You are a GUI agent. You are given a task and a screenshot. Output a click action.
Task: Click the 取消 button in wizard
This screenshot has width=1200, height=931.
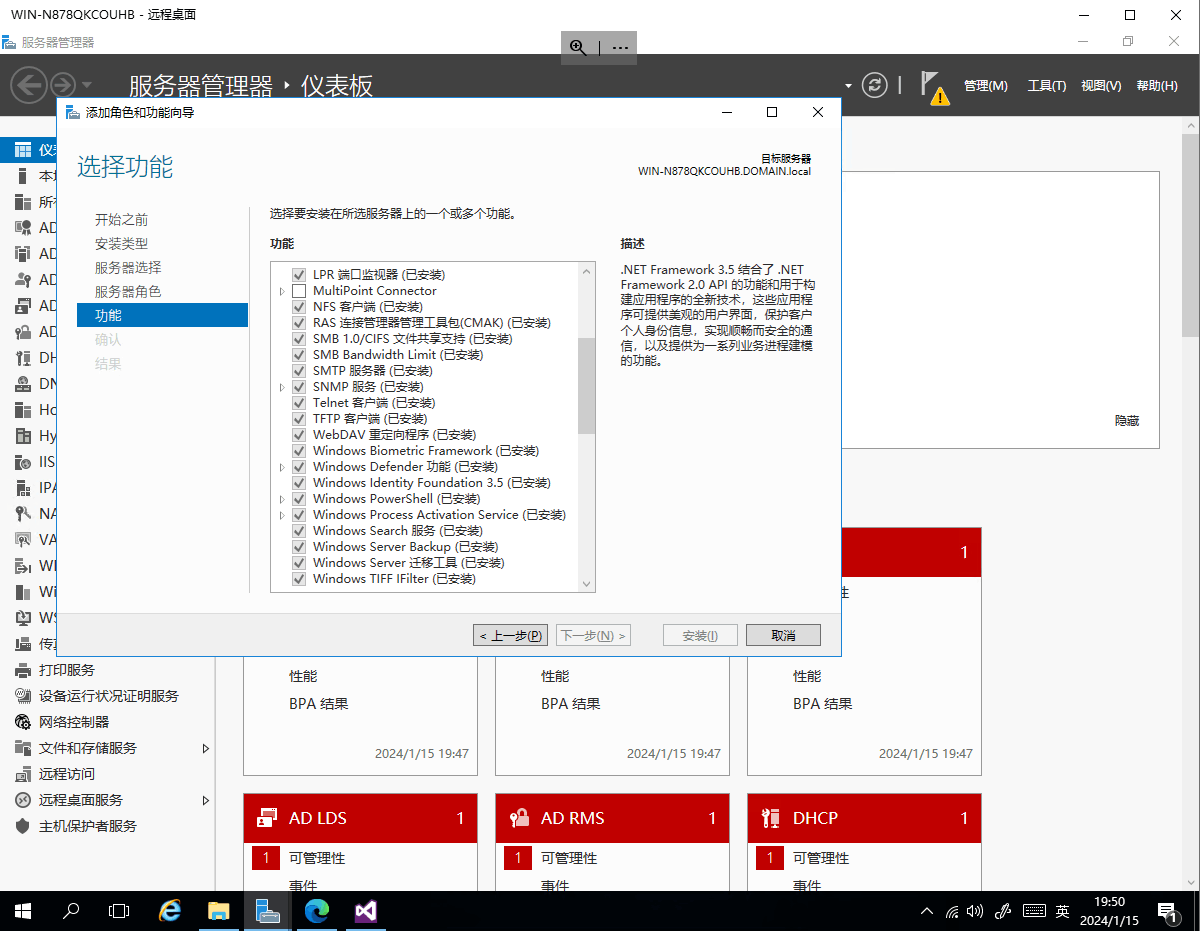pos(783,635)
